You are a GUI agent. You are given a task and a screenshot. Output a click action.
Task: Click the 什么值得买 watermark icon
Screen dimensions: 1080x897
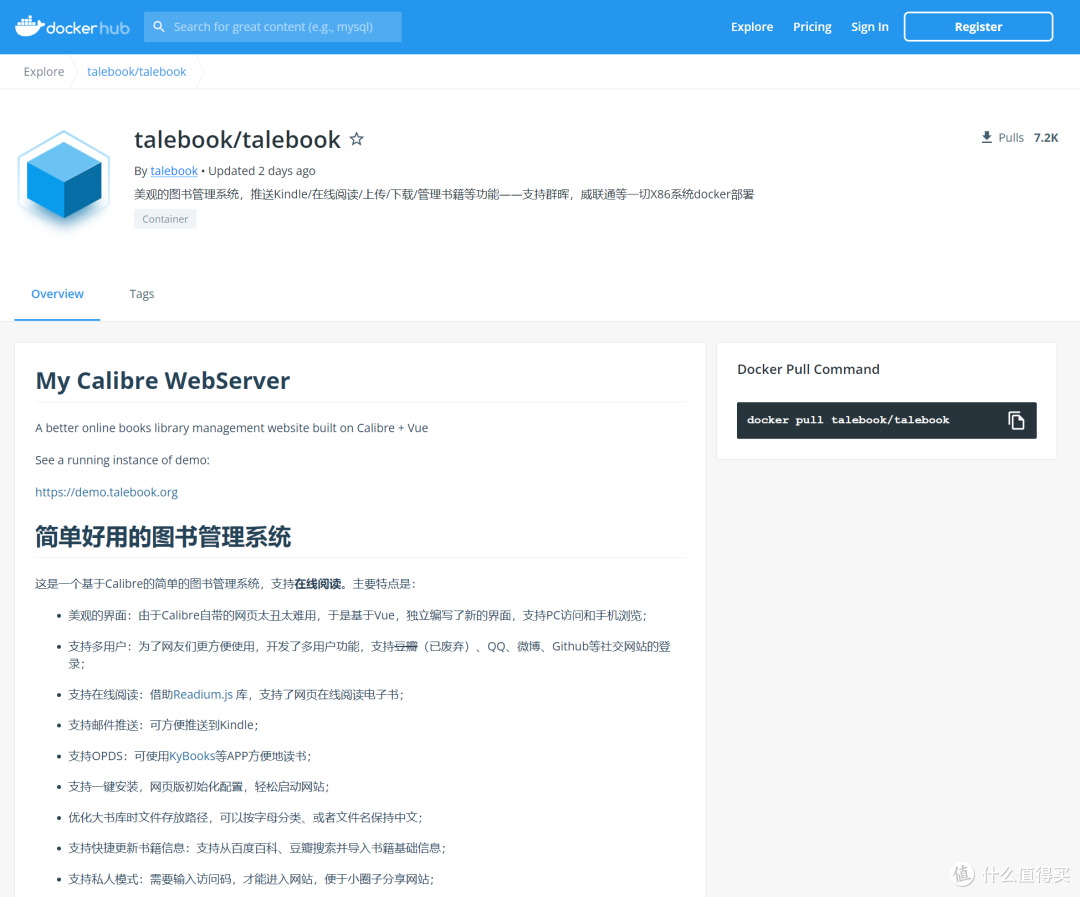961,875
